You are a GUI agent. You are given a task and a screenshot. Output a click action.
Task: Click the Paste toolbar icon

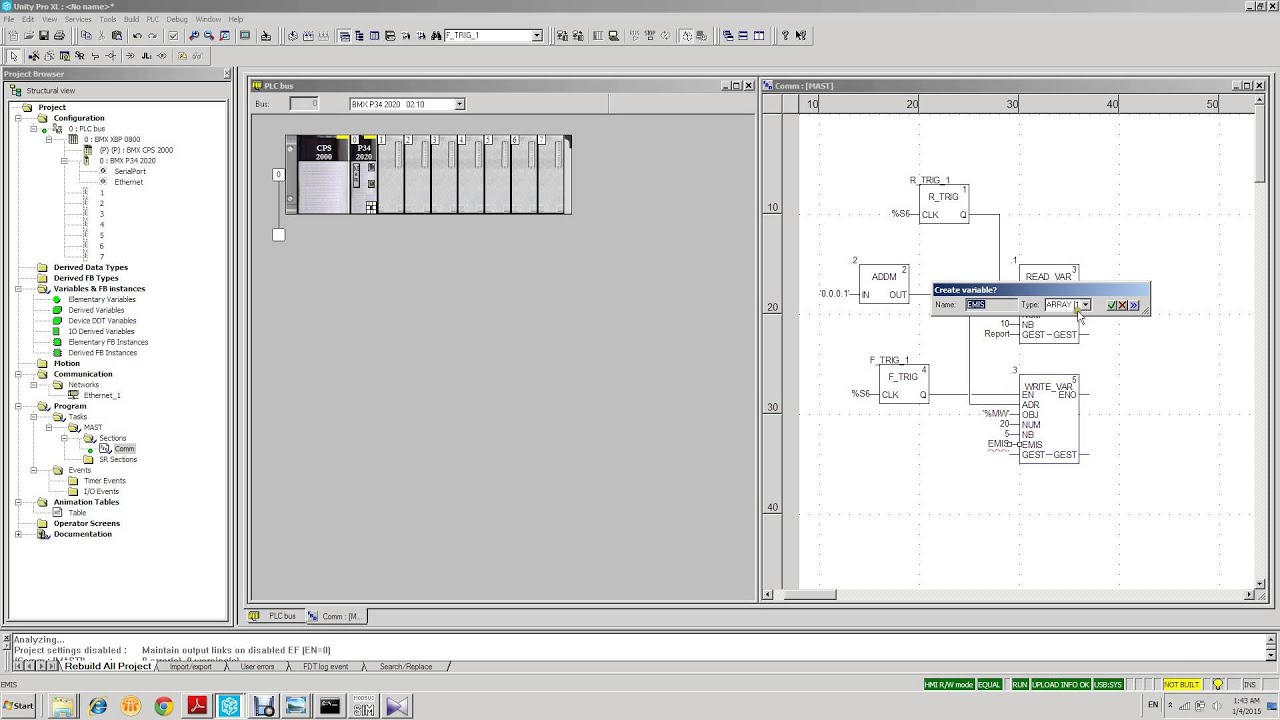point(117,36)
